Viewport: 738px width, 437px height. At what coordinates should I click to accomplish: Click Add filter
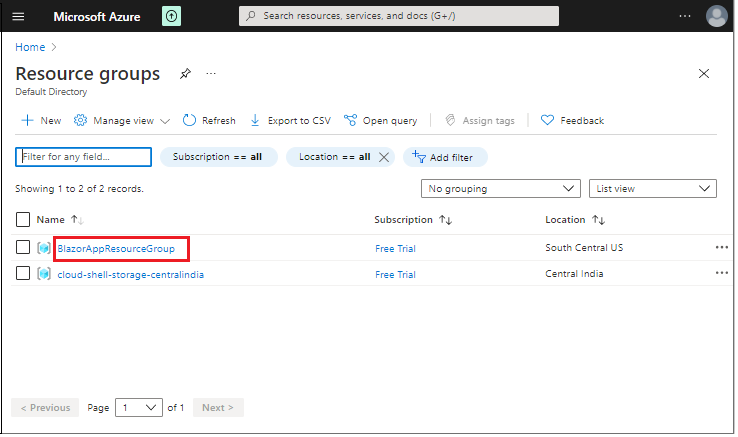pyautogui.click(x=445, y=157)
